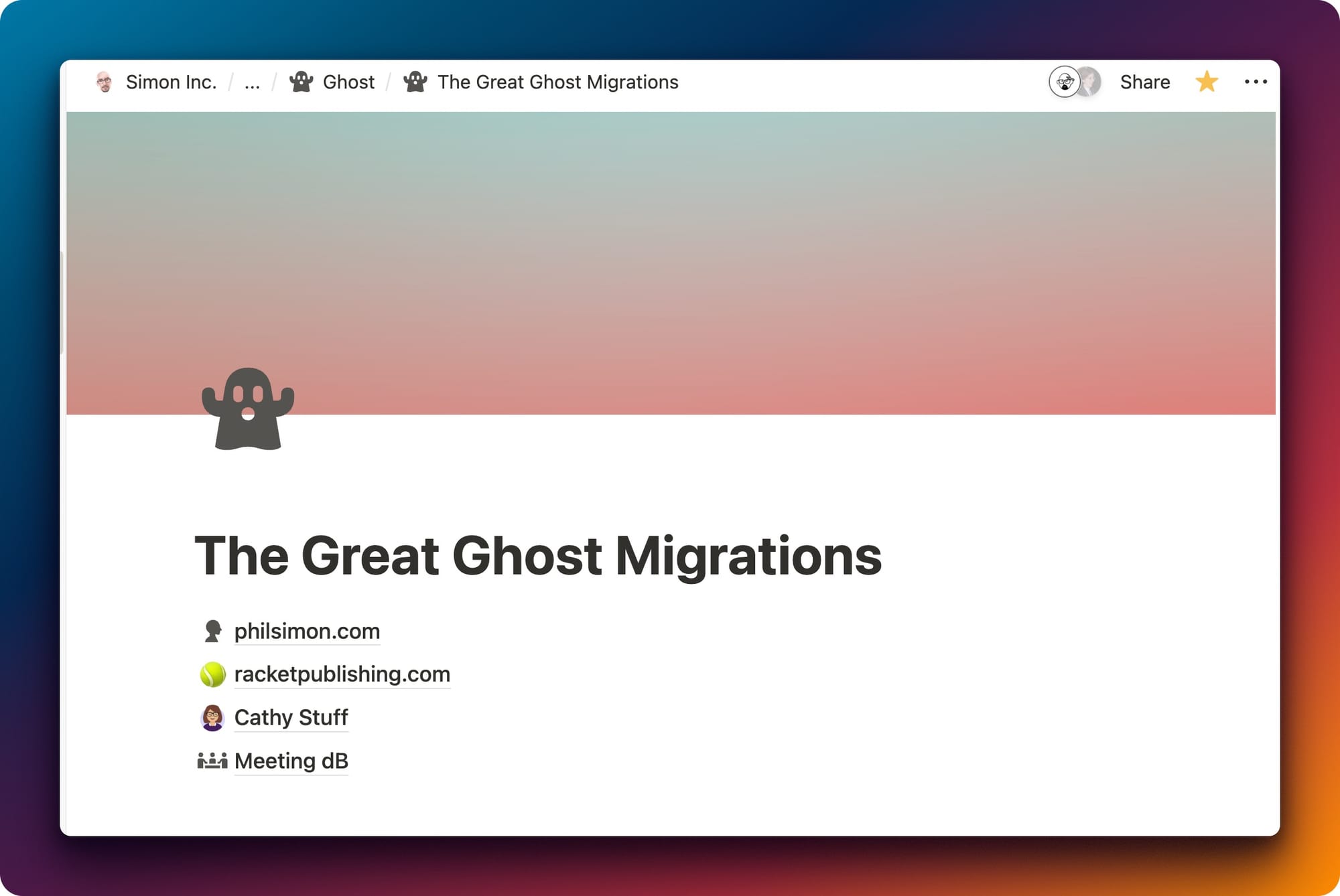Click the silhouette icon beside philsimon.com
Screen dimensions: 1340x896
212,631
